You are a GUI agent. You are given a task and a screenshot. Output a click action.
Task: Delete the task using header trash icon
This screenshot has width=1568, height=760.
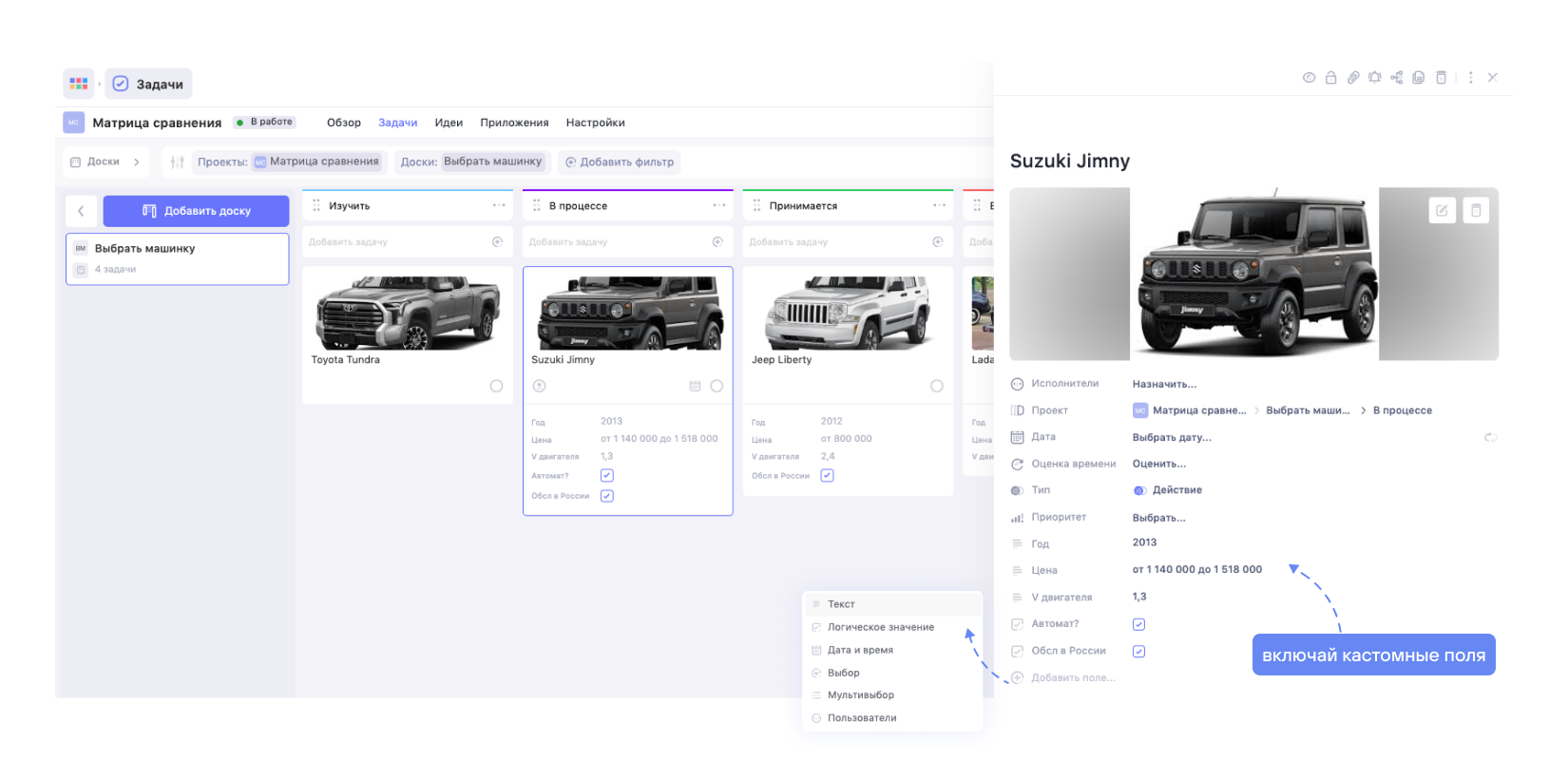click(x=1441, y=78)
